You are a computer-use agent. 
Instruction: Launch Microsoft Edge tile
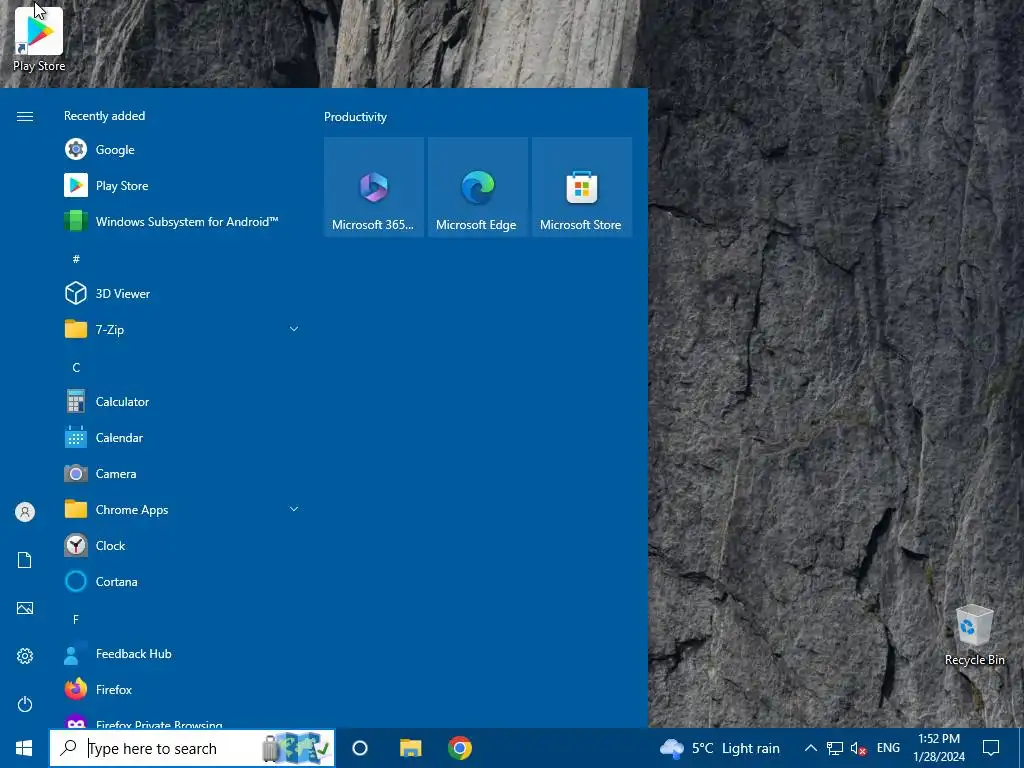pyautogui.click(x=477, y=187)
